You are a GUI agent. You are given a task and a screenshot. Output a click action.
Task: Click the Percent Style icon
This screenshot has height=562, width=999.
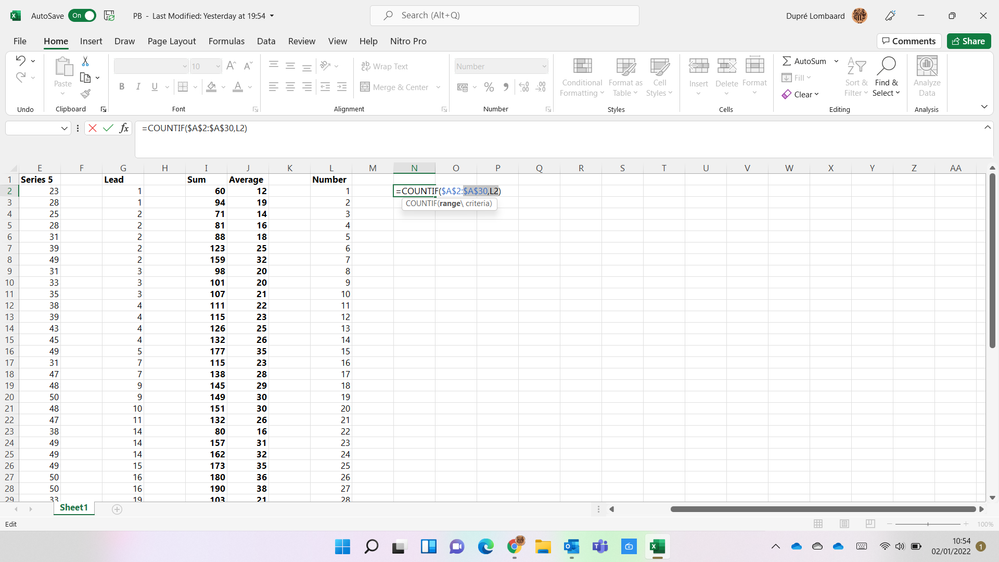pyautogui.click(x=489, y=87)
